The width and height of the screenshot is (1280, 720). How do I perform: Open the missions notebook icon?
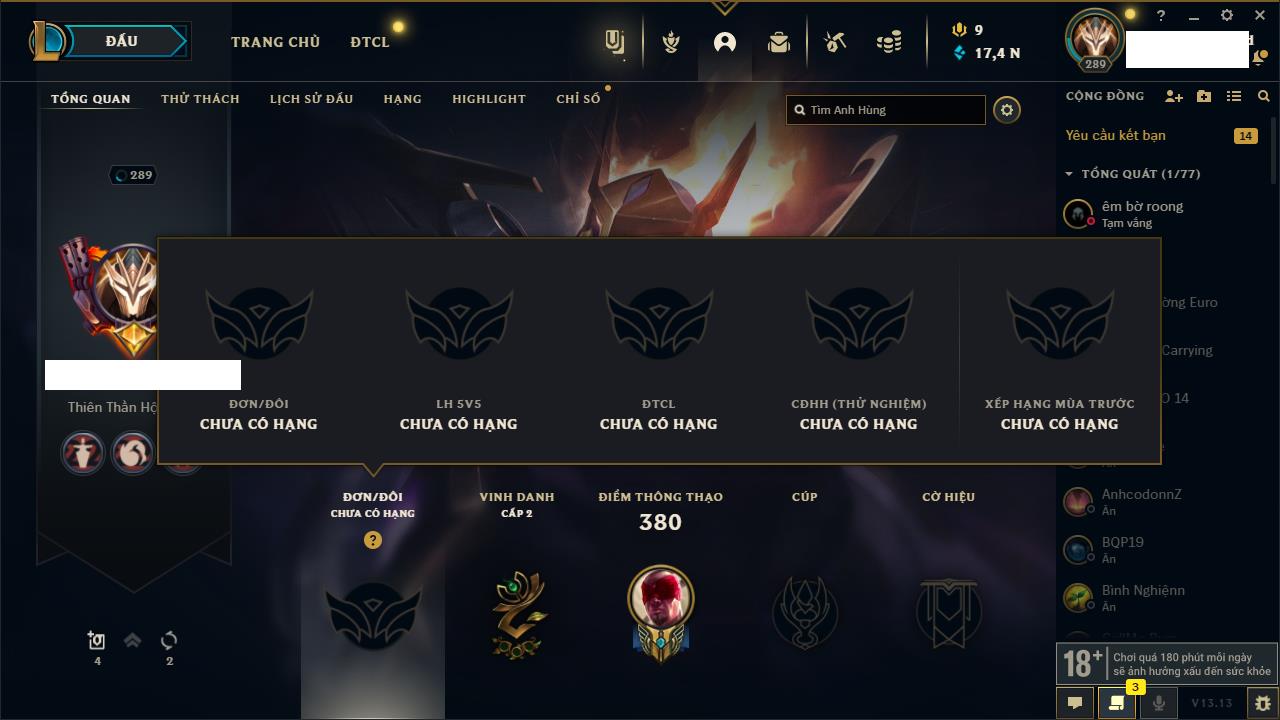(x=1116, y=703)
